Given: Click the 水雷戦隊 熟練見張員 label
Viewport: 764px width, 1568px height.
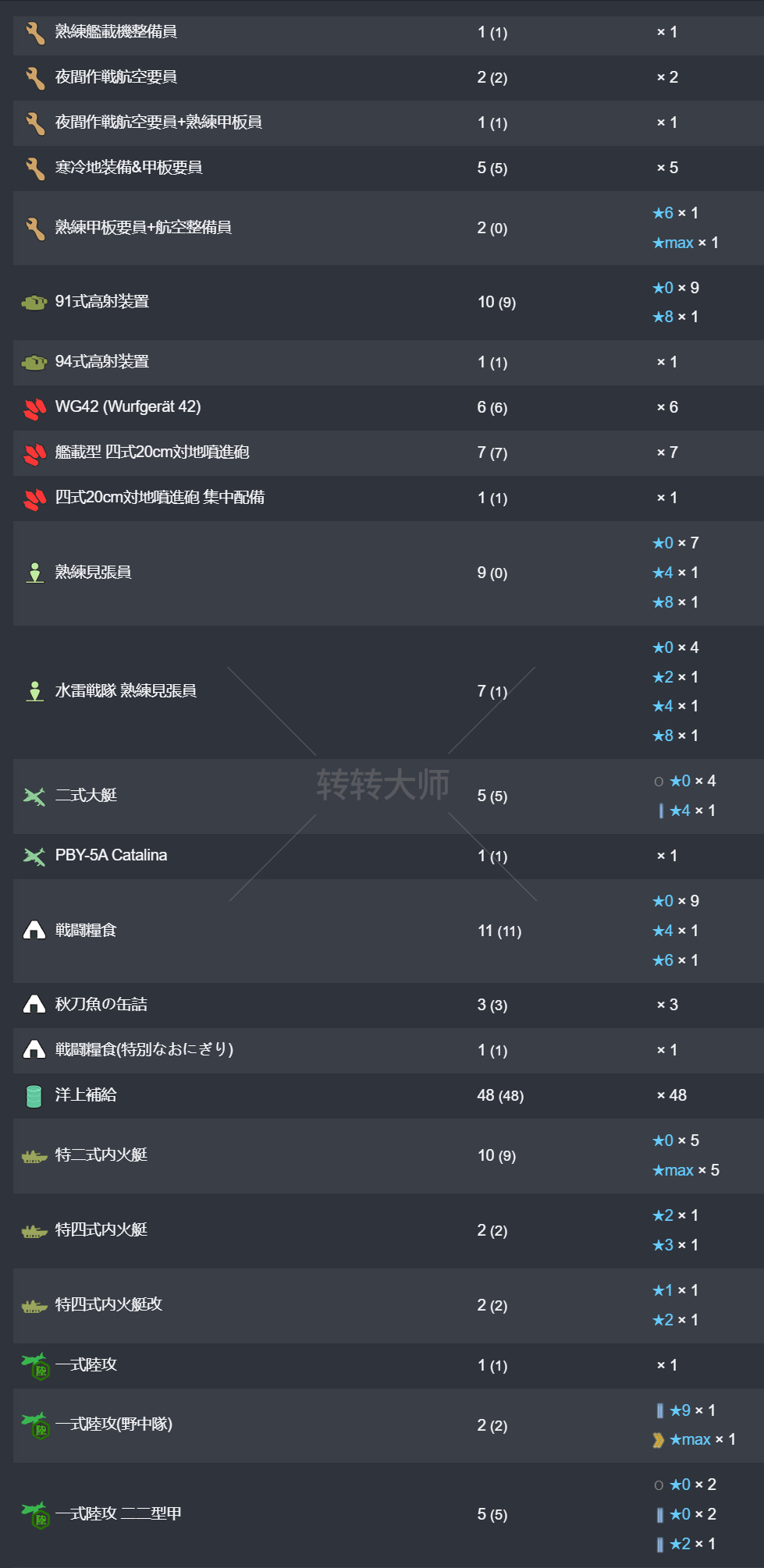Looking at the screenshot, I should (126, 691).
